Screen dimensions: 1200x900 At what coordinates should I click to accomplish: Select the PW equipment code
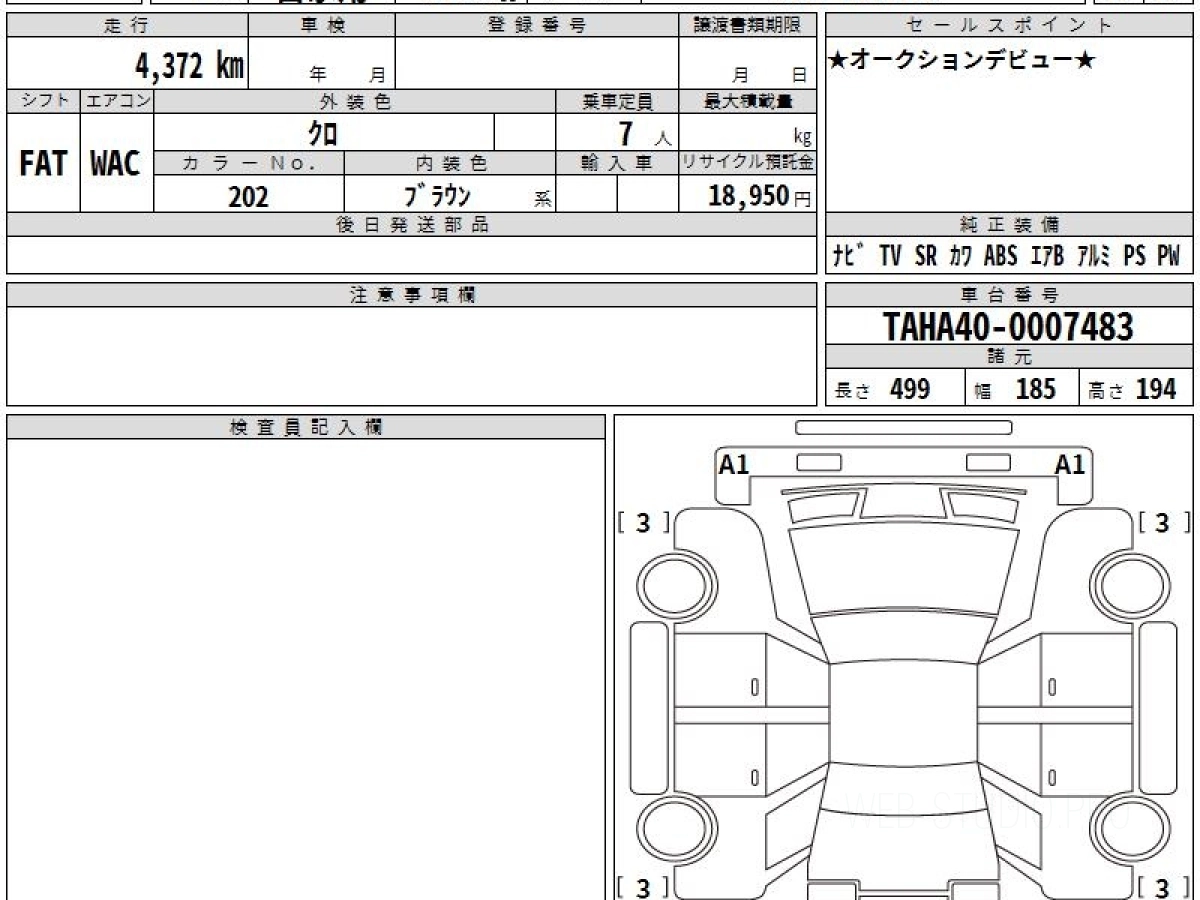point(1168,256)
